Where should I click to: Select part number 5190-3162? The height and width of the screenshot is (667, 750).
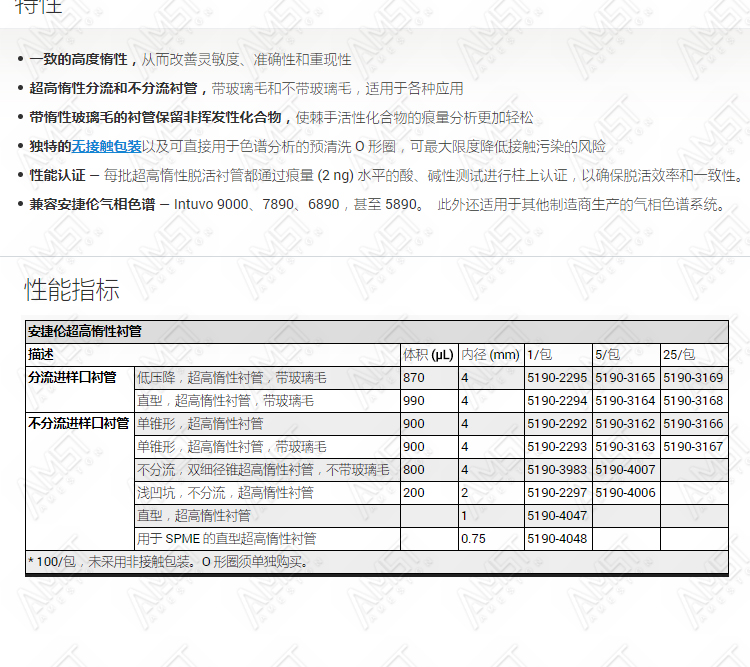625,424
